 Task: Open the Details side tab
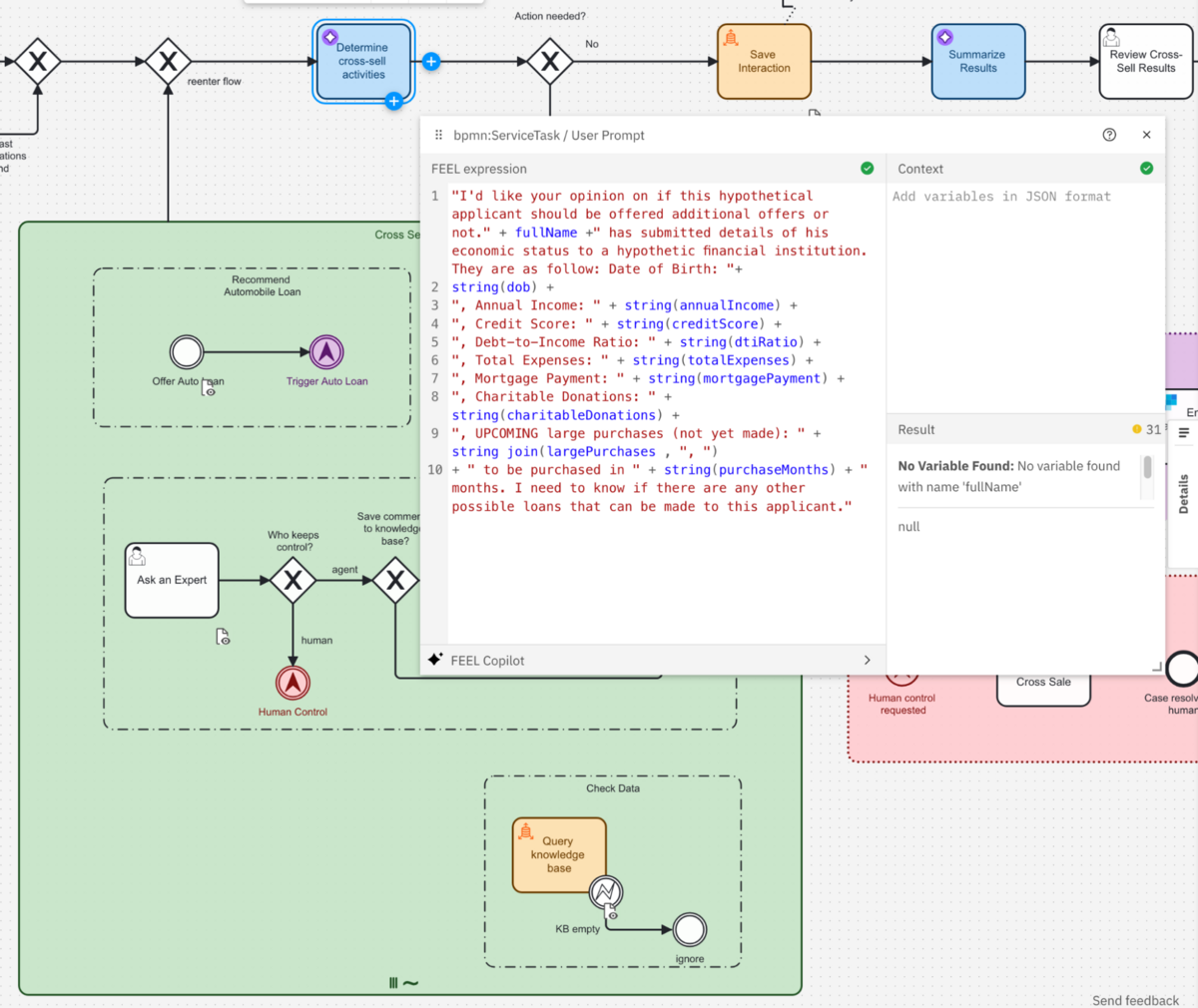(x=1184, y=494)
